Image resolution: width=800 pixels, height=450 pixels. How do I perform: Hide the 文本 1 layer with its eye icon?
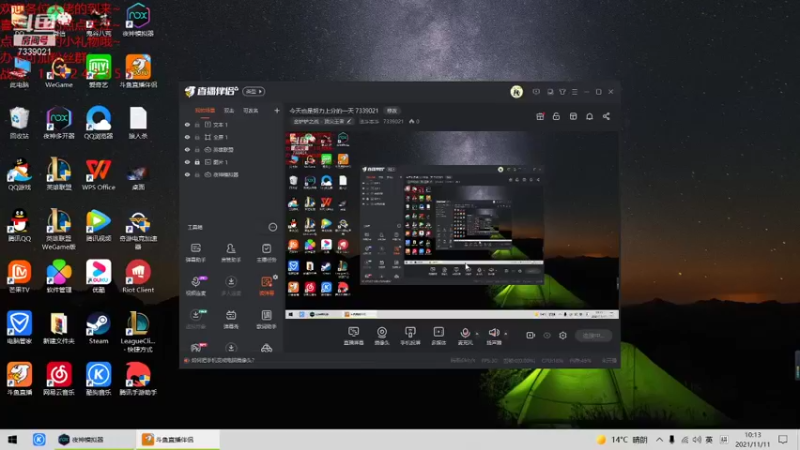tap(187, 124)
